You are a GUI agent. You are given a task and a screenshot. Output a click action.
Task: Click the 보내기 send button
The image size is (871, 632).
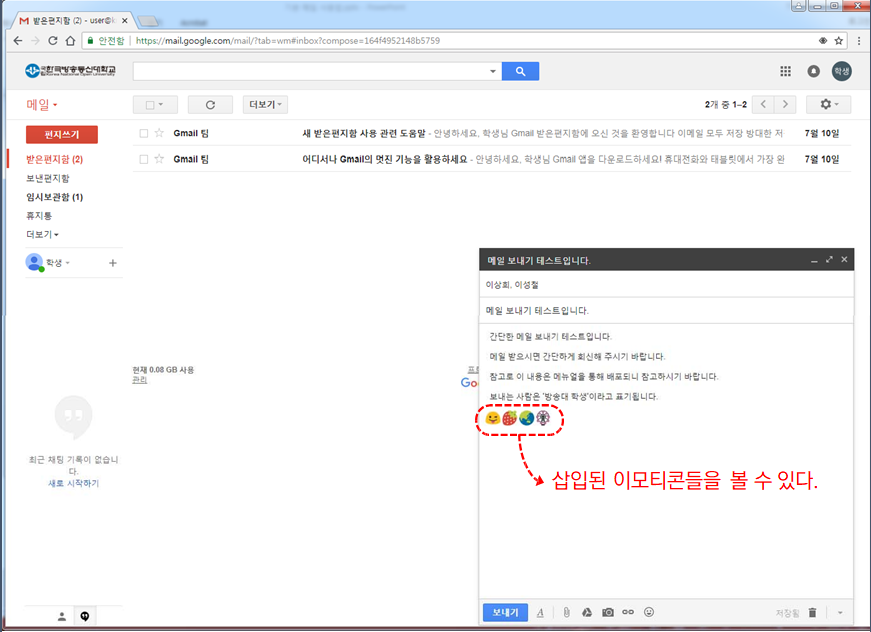pyautogui.click(x=505, y=612)
